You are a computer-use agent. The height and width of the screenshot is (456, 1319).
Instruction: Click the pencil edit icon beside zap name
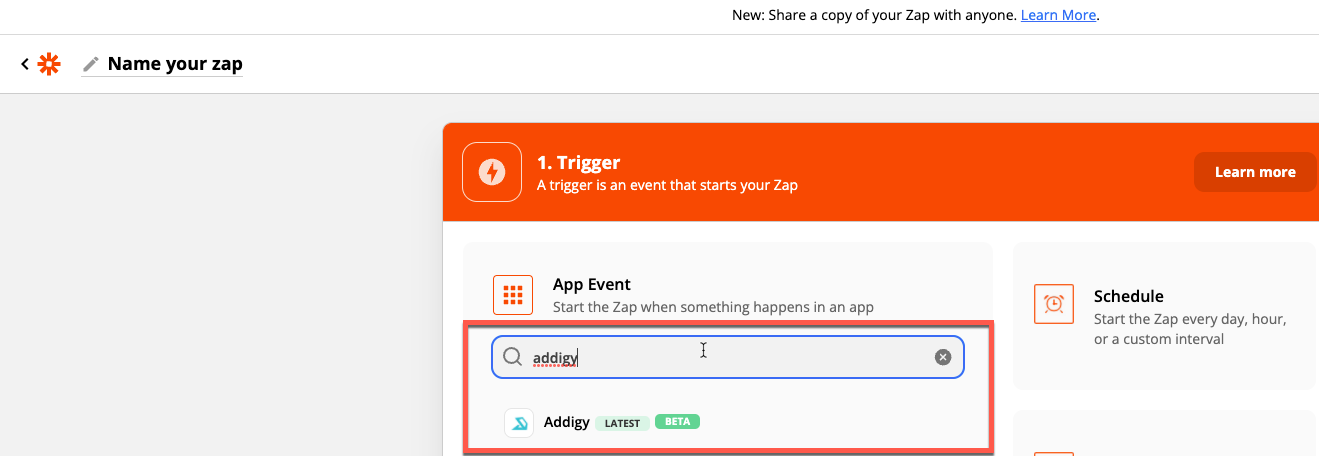[x=91, y=64]
